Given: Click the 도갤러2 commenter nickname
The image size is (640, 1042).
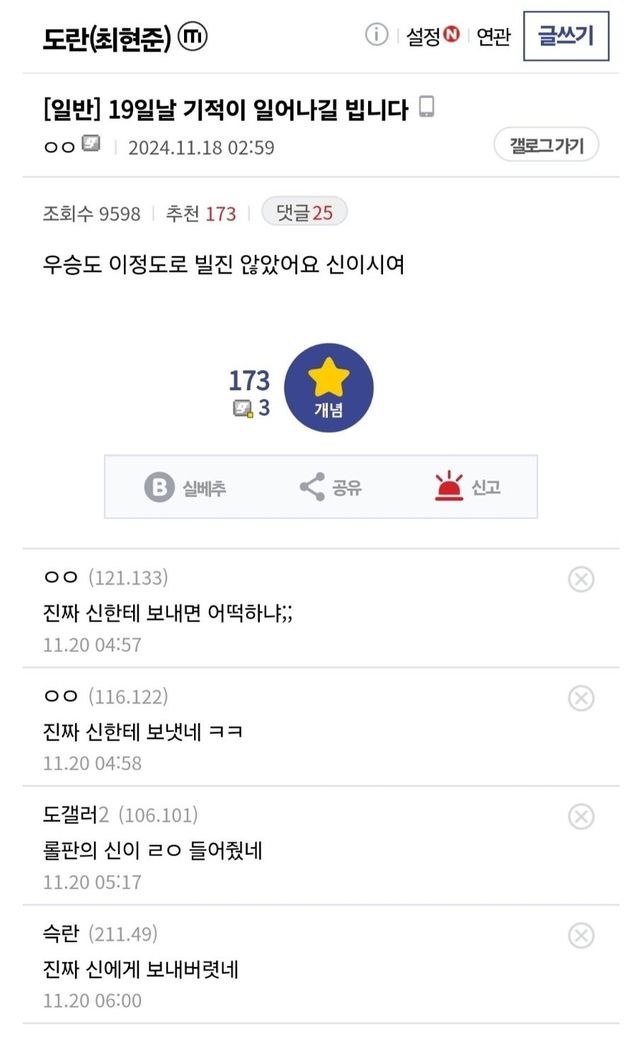Looking at the screenshot, I should pyautogui.click(x=70, y=815).
